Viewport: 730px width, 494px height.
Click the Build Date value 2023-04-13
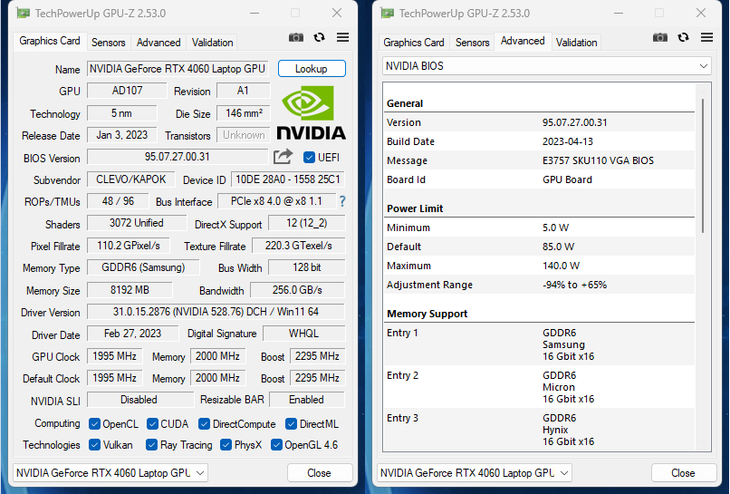pyautogui.click(x=568, y=142)
